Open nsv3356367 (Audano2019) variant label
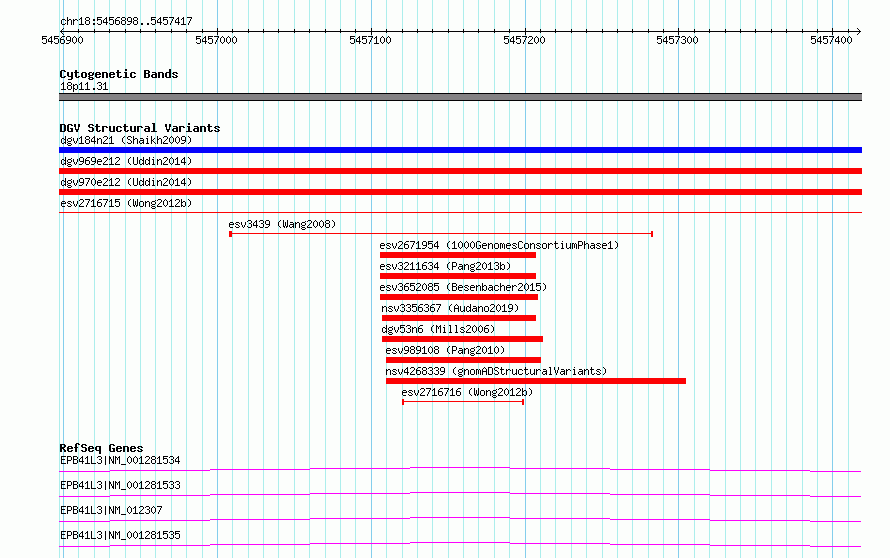 (x=450, y=308)
